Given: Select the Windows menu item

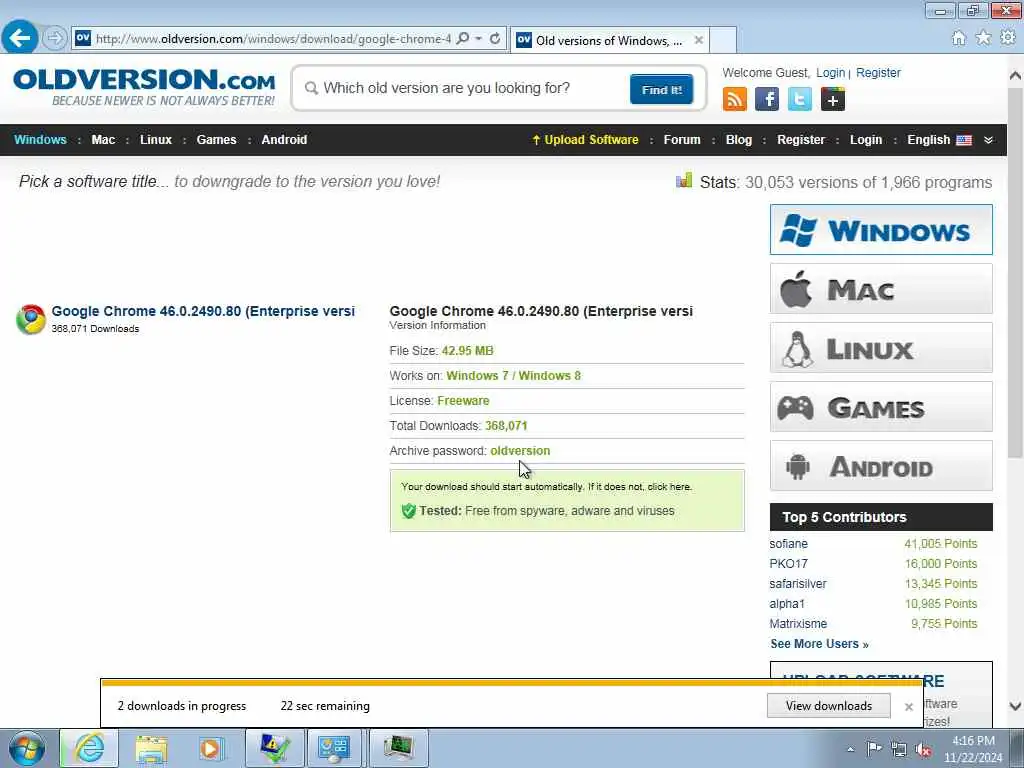Looking at the screenshot, I should pos(40,140).
